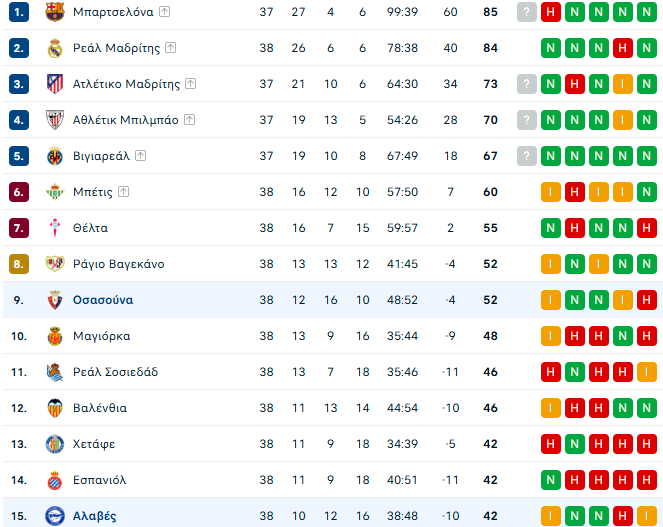Click the Rayo Vallecano crest
Viewport: 663px width, 527px height.
point(55,264)
